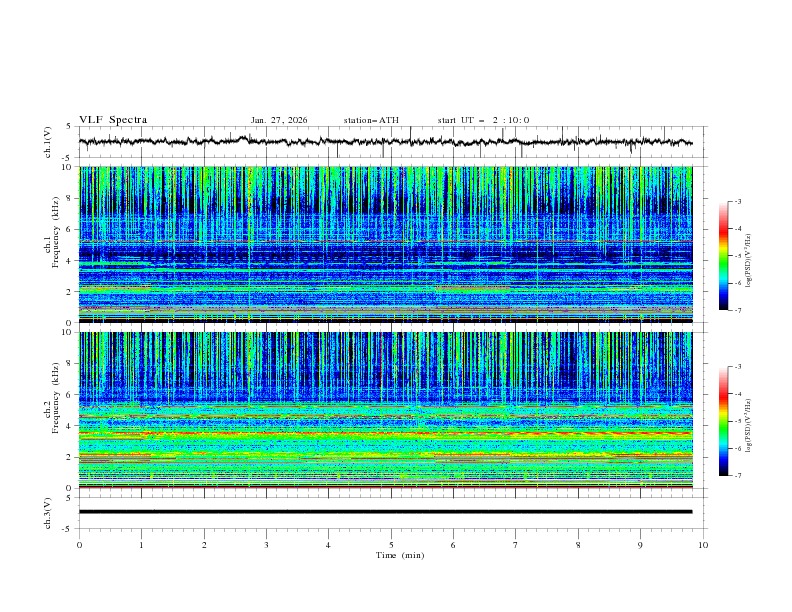Click the "-7" value on ch.2 colorbar
The height and width of the screenshot is (612, 792).
click(738, 476)
